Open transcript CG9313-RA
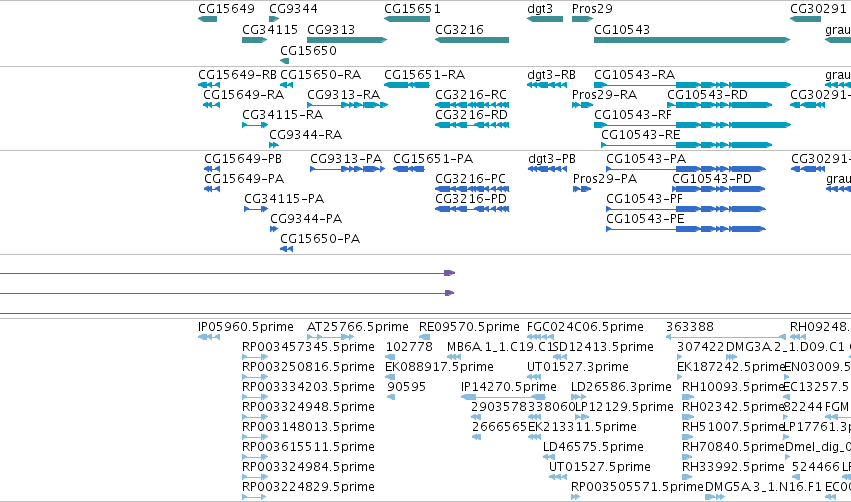 (x=347, y=105)
